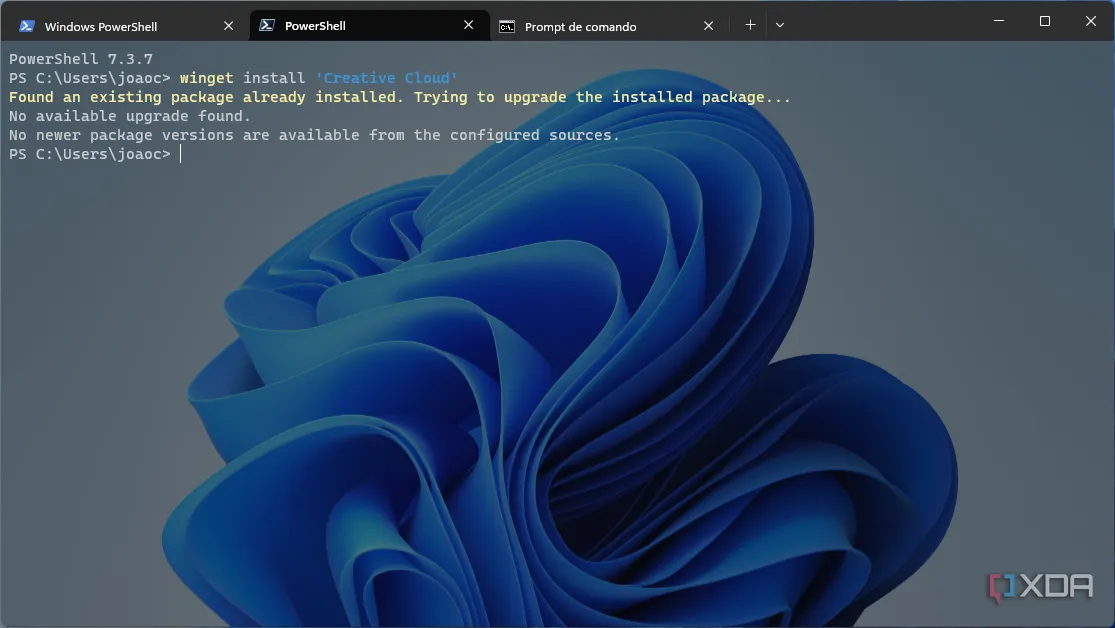This screenshot has height=628, width=1115.
Task: Close the active PowerShell tab
Action: (x=469, y=26)
